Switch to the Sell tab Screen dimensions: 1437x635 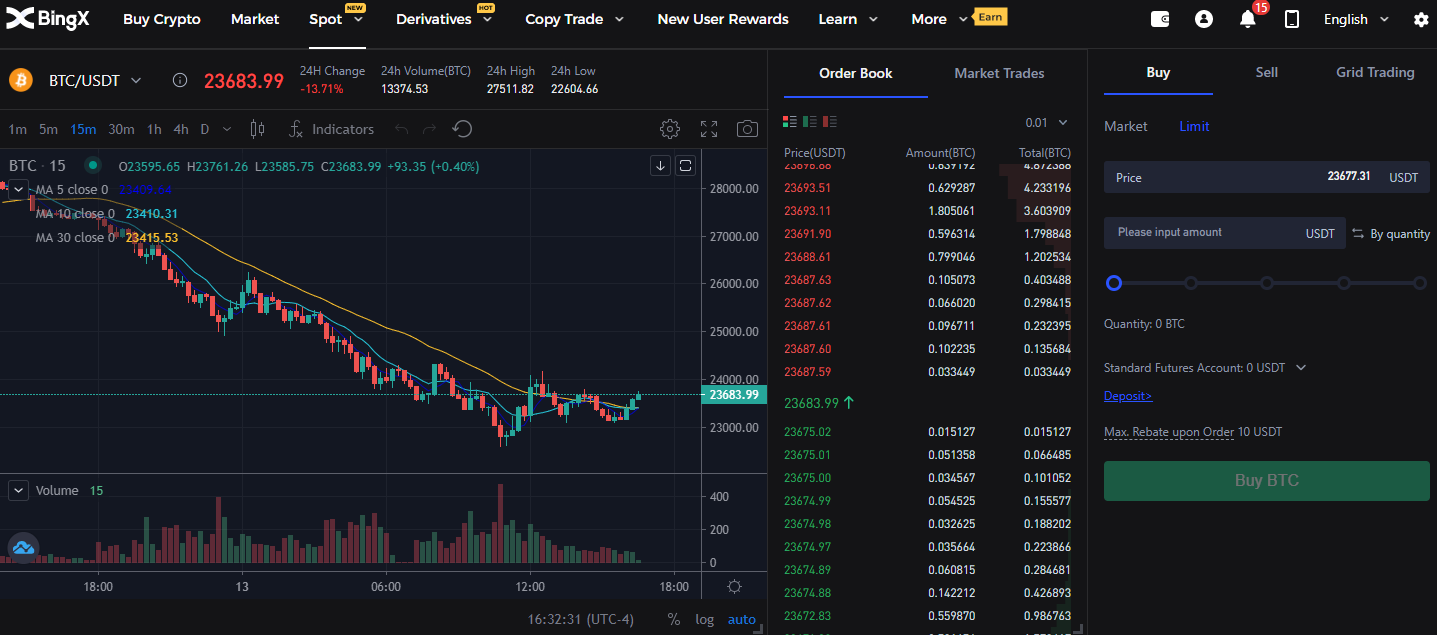click(x=1267, y=72)
